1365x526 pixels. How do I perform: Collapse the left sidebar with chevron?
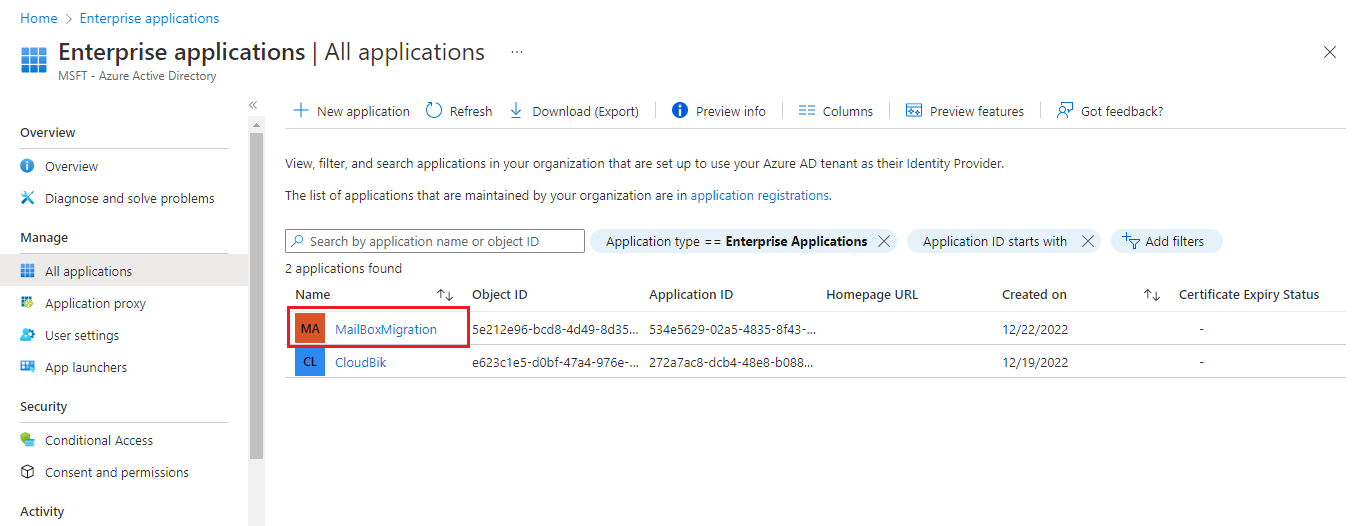tap(253, 105)
